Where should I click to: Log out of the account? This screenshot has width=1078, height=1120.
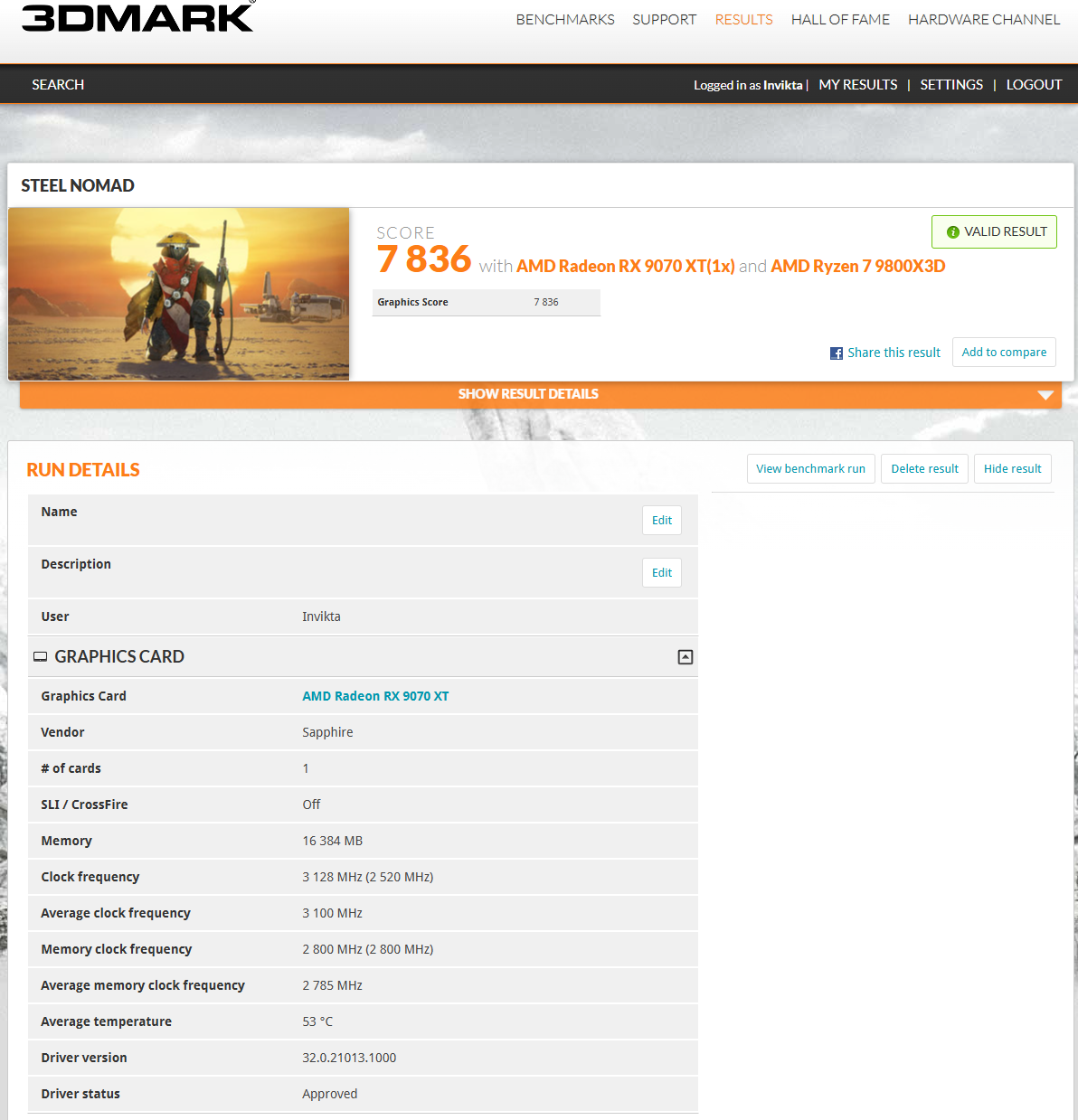coord(1034,84)
